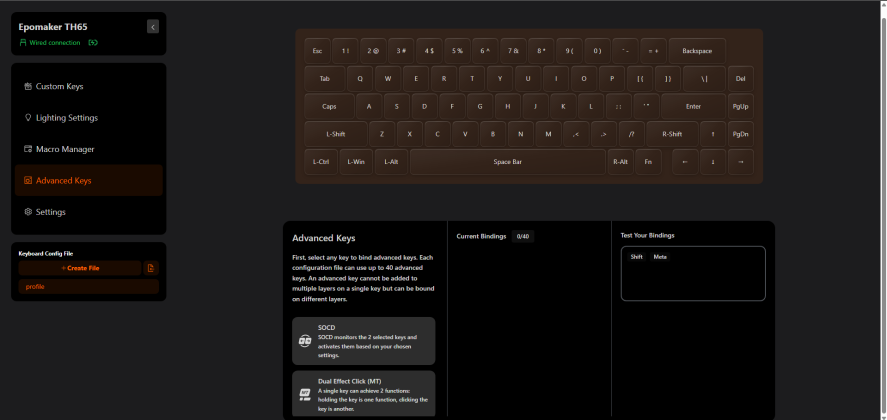The height and width of the screenshot is (420, 887).
Task: Click the green battery charging icon
Action: pos(93,42)
